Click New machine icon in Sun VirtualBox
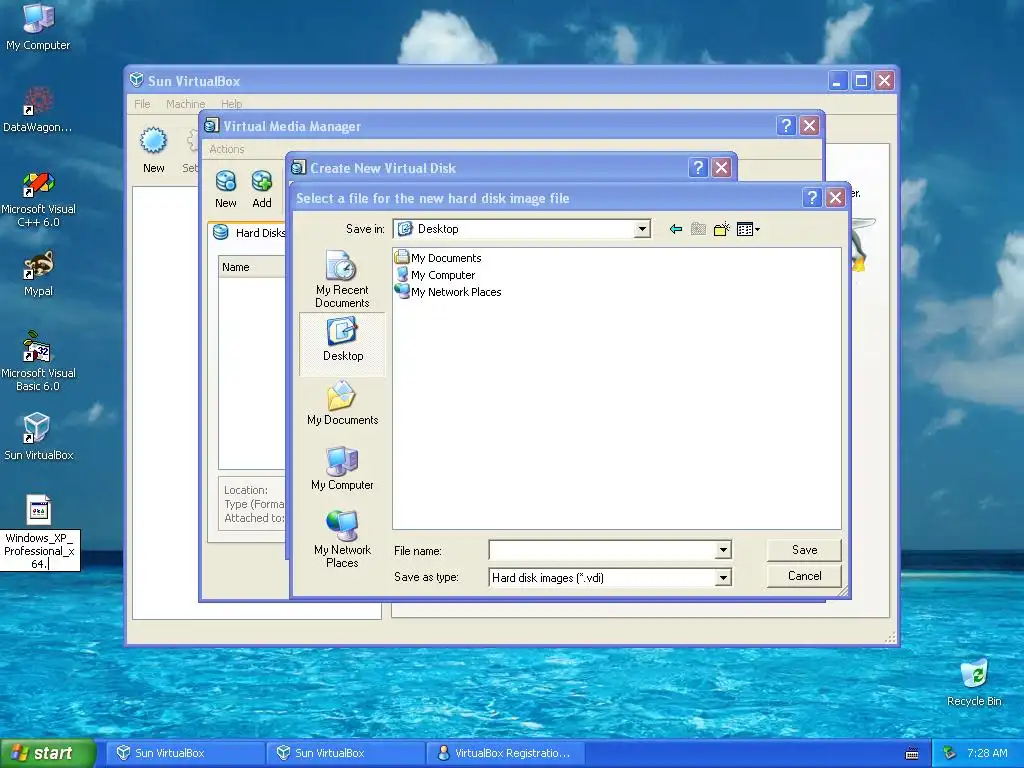 coord(153,150)
